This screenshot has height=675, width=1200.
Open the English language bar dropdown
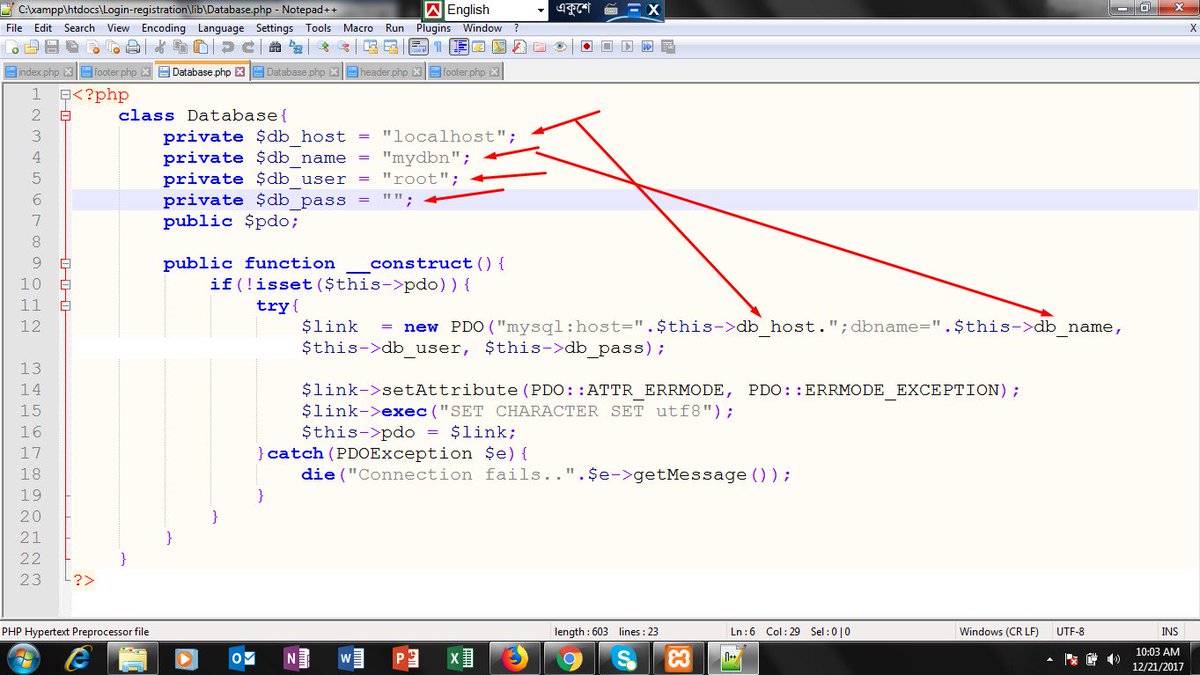pos(543,10)
